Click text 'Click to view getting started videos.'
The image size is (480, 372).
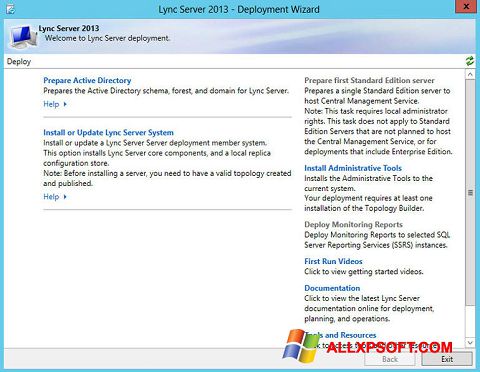click(364, 272)
